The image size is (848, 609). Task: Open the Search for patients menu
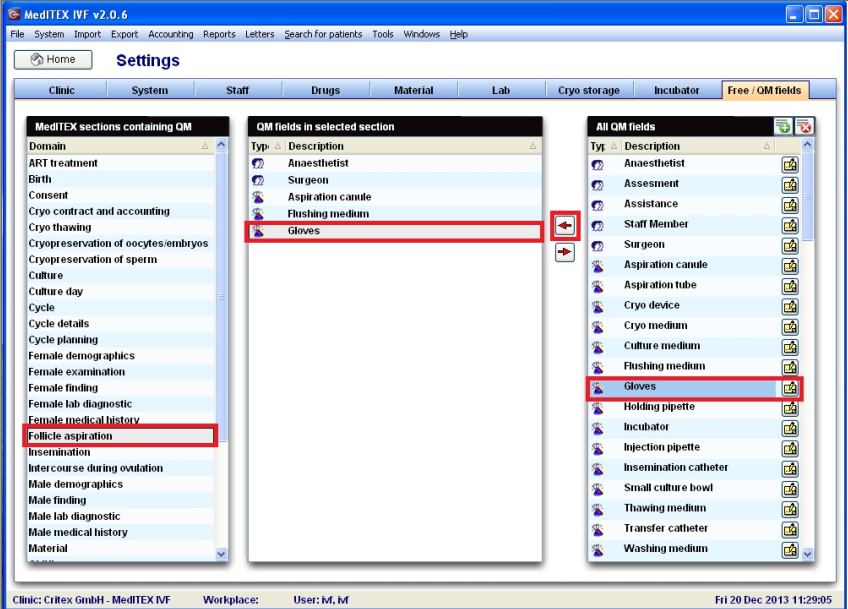(323, 34)
